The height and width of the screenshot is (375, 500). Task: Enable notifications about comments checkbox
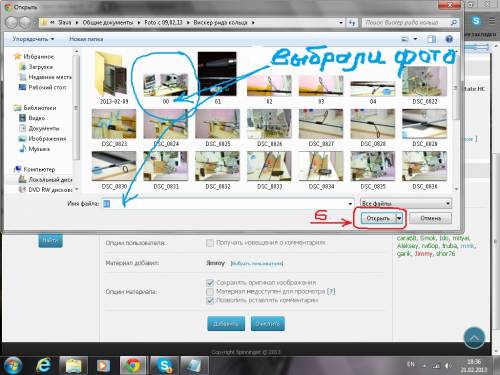pos(210,243)
